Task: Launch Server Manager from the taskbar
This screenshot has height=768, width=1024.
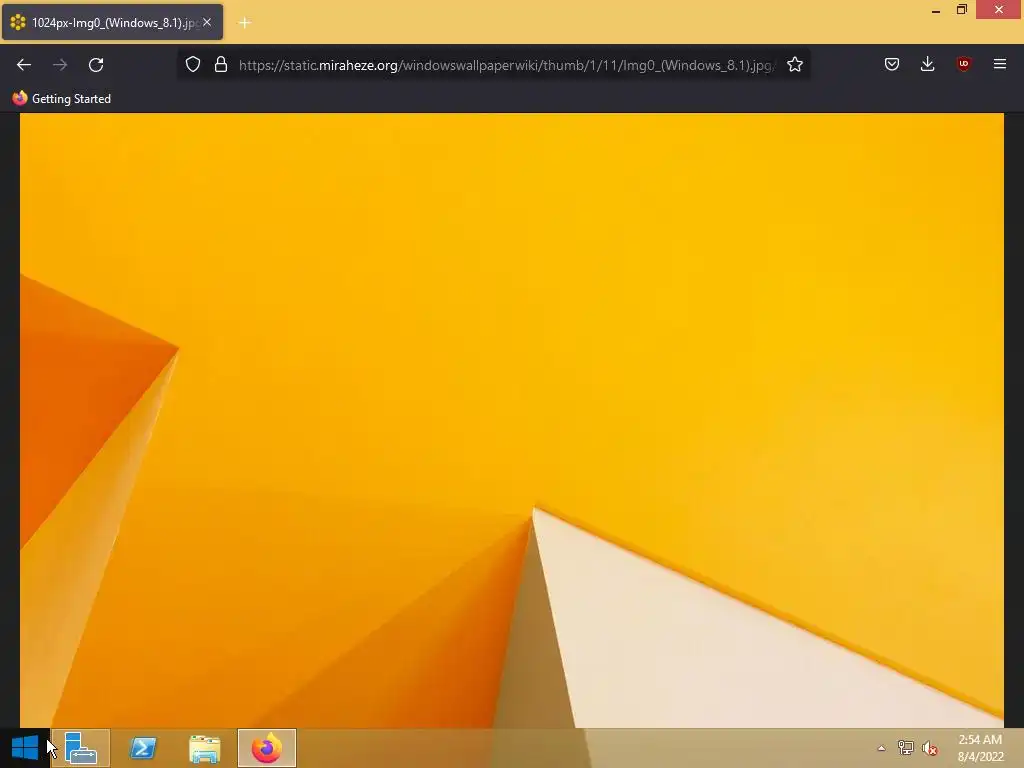Action: click(81, 748)
